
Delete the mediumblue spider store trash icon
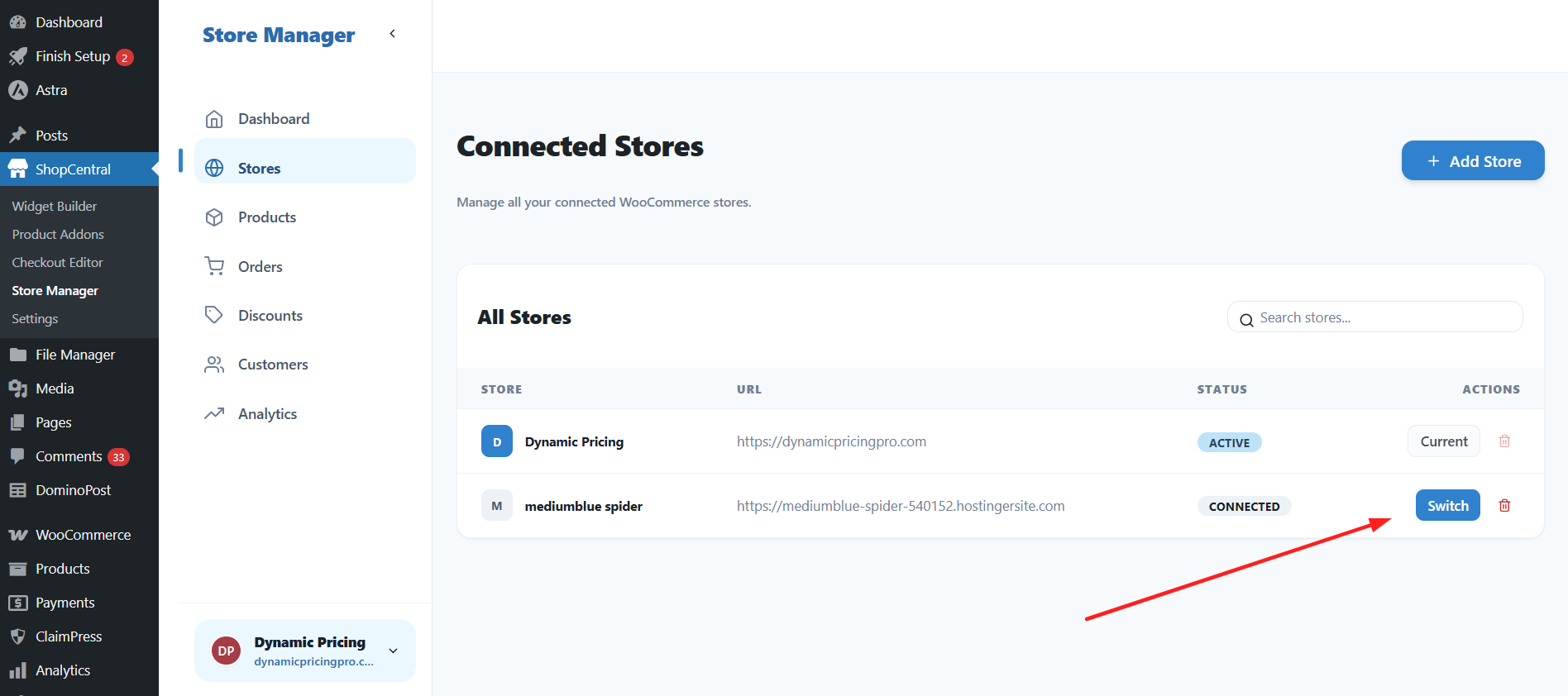coord(1504,506)
